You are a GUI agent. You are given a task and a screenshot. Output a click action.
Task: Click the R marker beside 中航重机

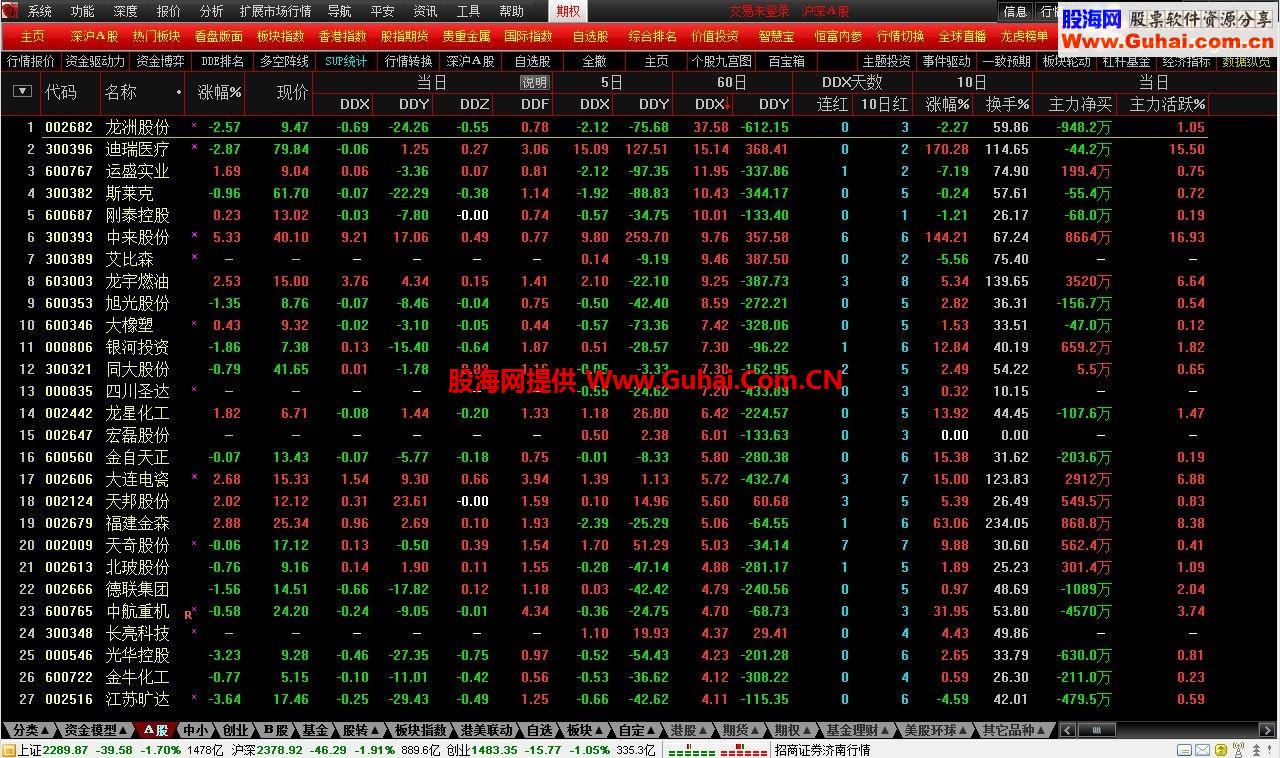click(x=188, y=615)
